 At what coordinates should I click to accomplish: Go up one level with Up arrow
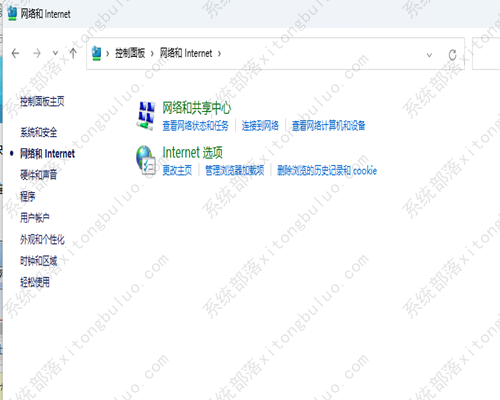tap(73, 53)
